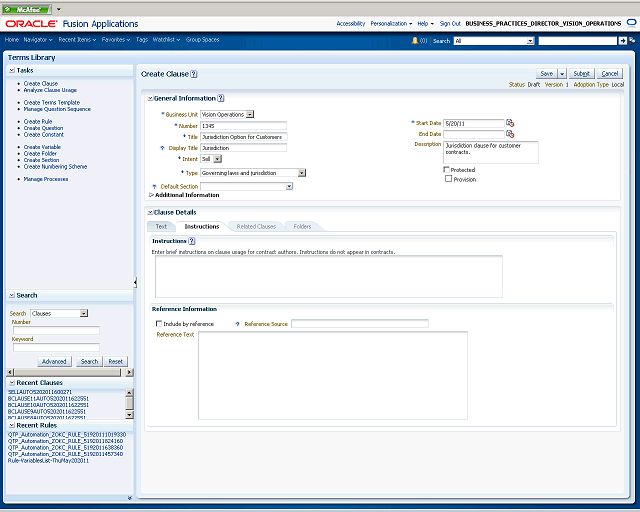
Task: Open Create Numbering Scheme link
Action: 56,167
